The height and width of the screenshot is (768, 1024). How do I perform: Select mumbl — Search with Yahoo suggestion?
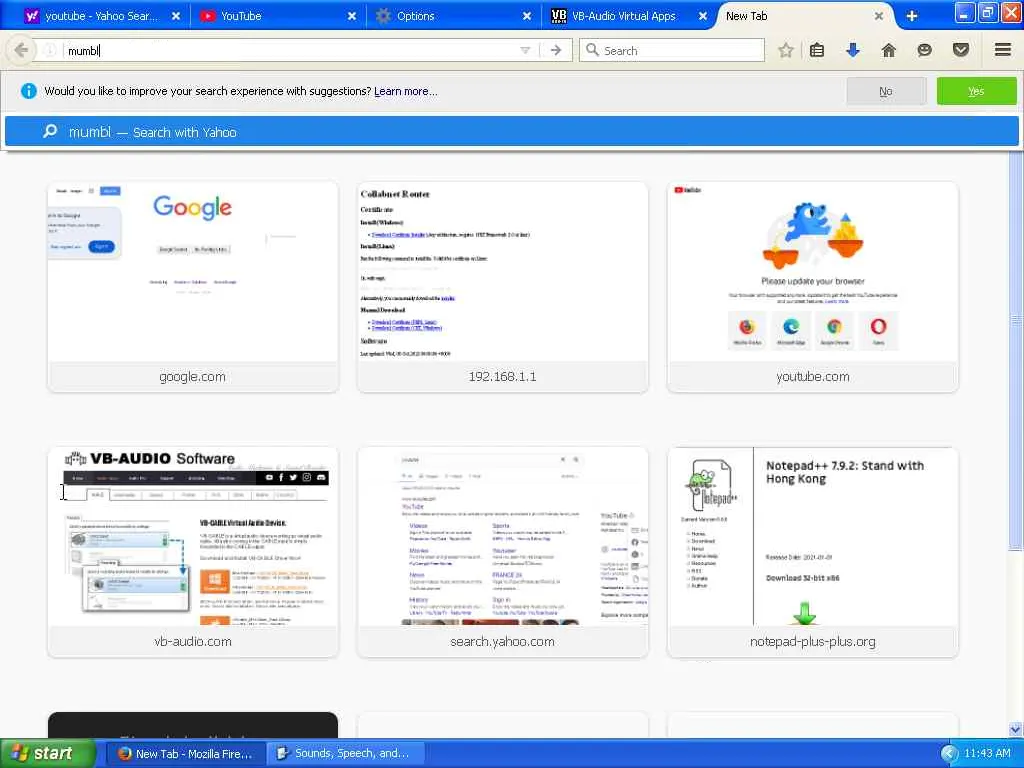(x=511, y=132)
